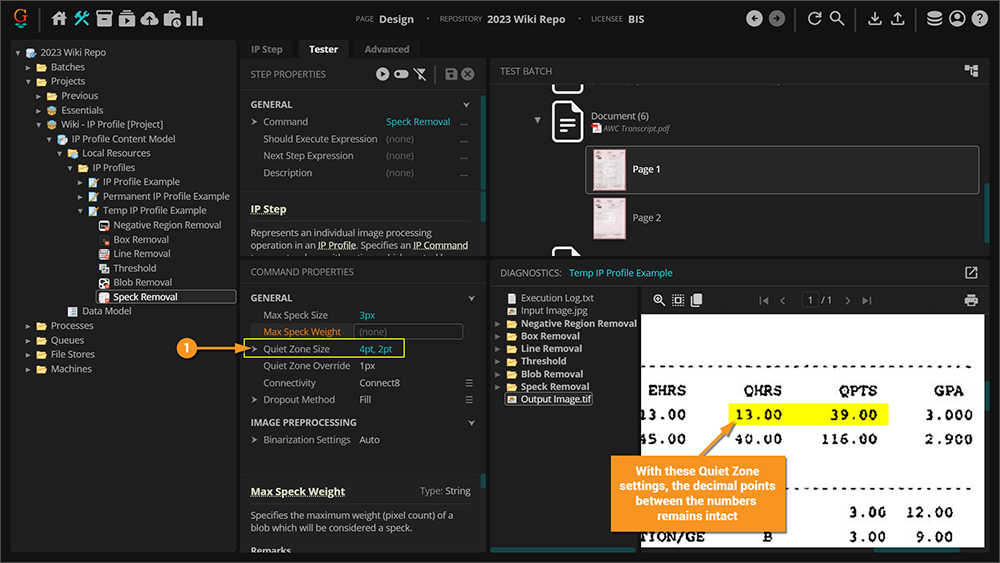Click the Design tools icon in the top bar
Image resolution: width=1000 pixels, height=563 pixels.
point(82,18)
